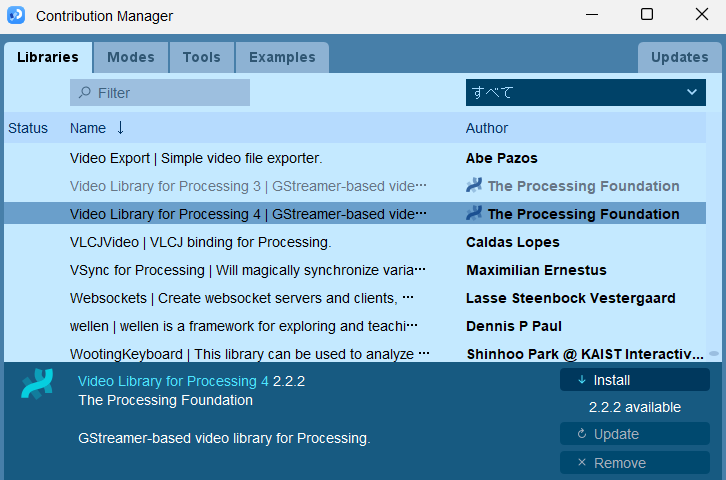Install the selected library
The image size is (726, 480).
click(634, 380)
